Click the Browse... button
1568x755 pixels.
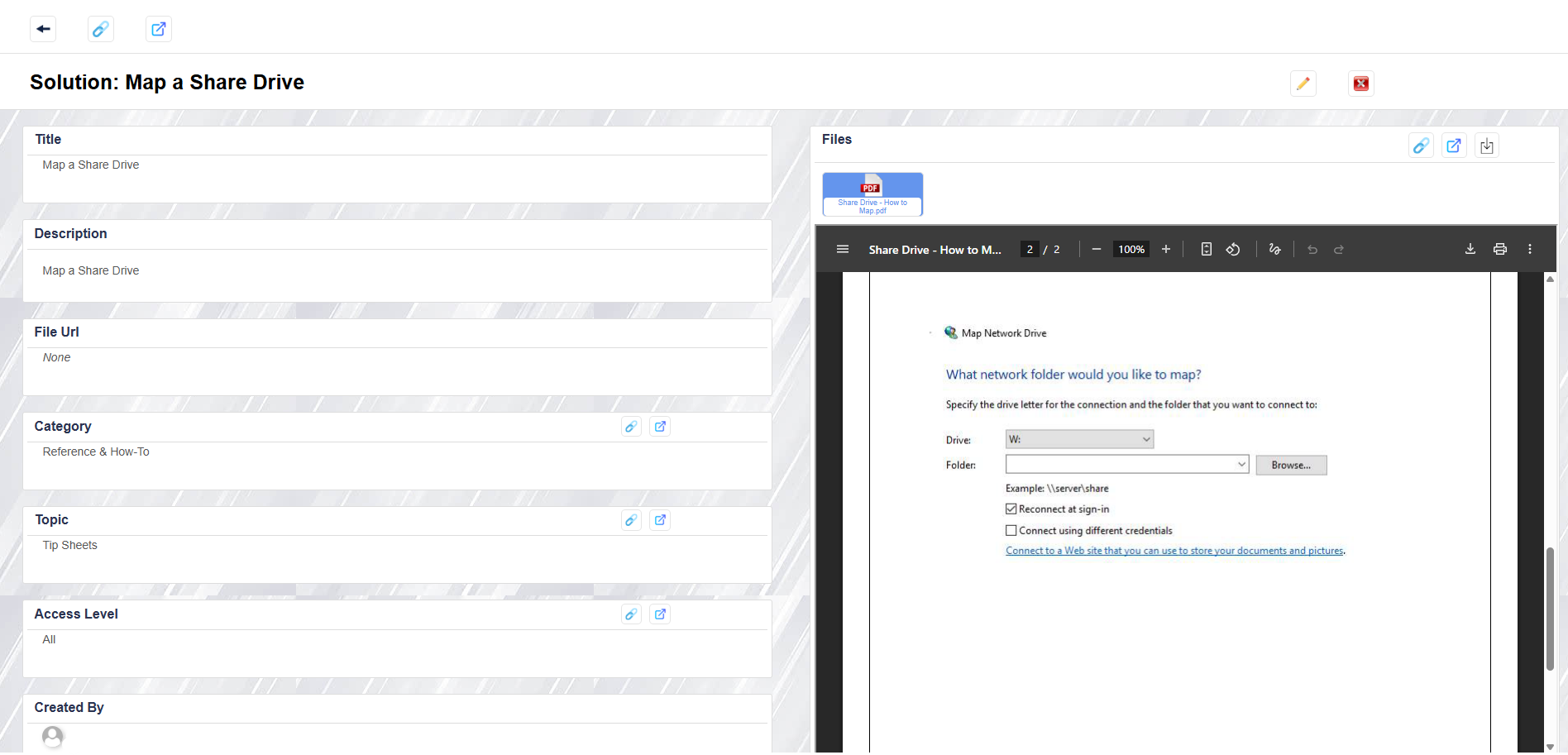(x=1291, y=466)
